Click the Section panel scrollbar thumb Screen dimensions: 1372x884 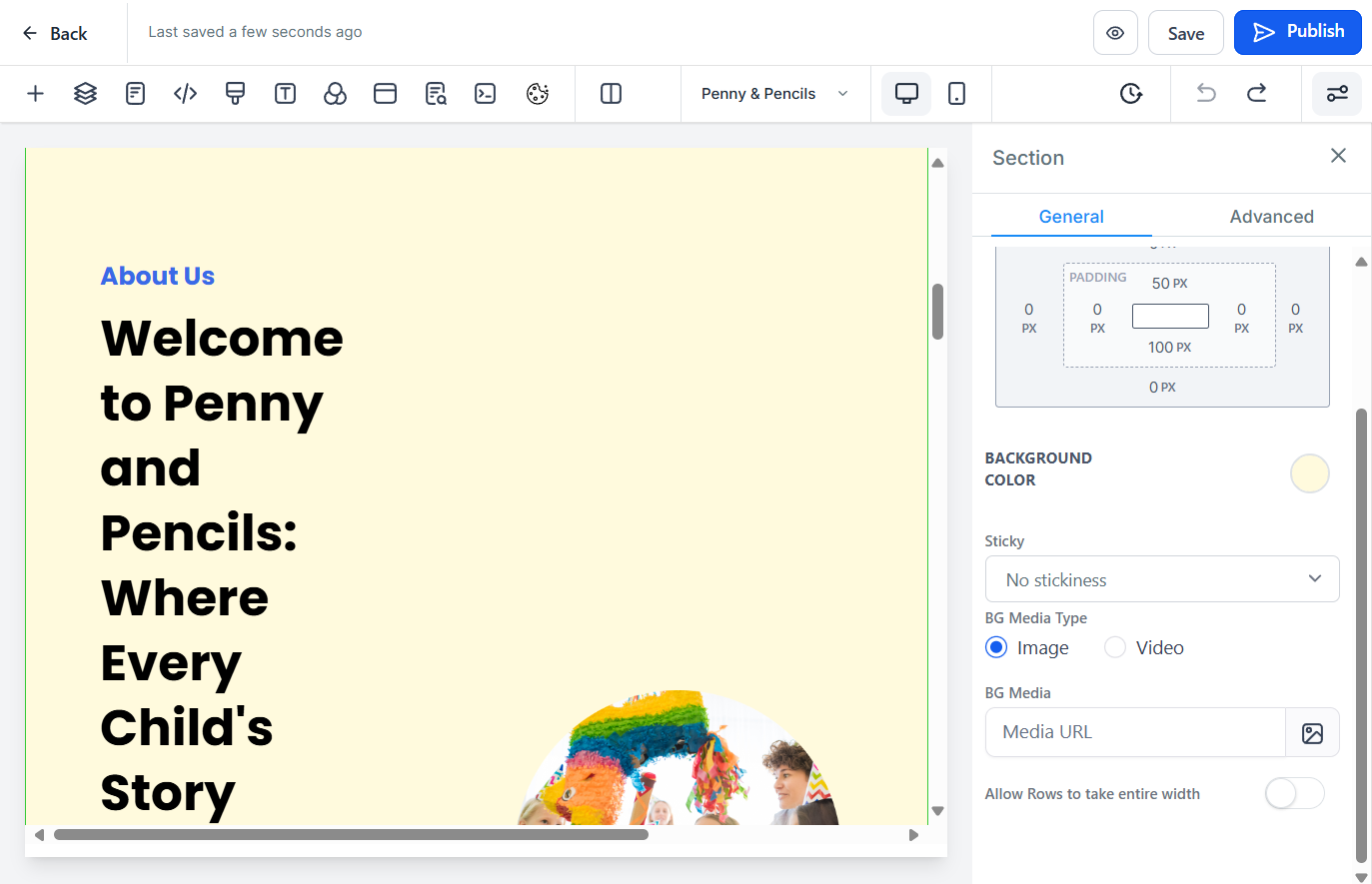[1361, 635]
